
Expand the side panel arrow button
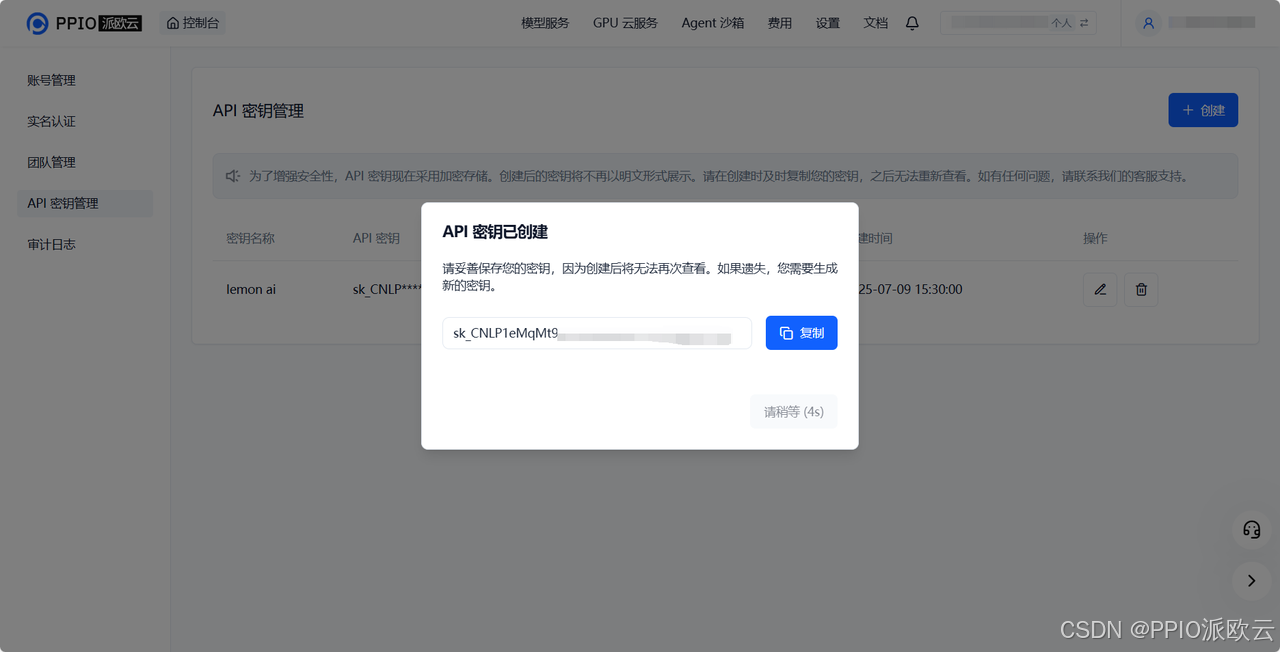pyautogui.click(x=1251, y=580)
